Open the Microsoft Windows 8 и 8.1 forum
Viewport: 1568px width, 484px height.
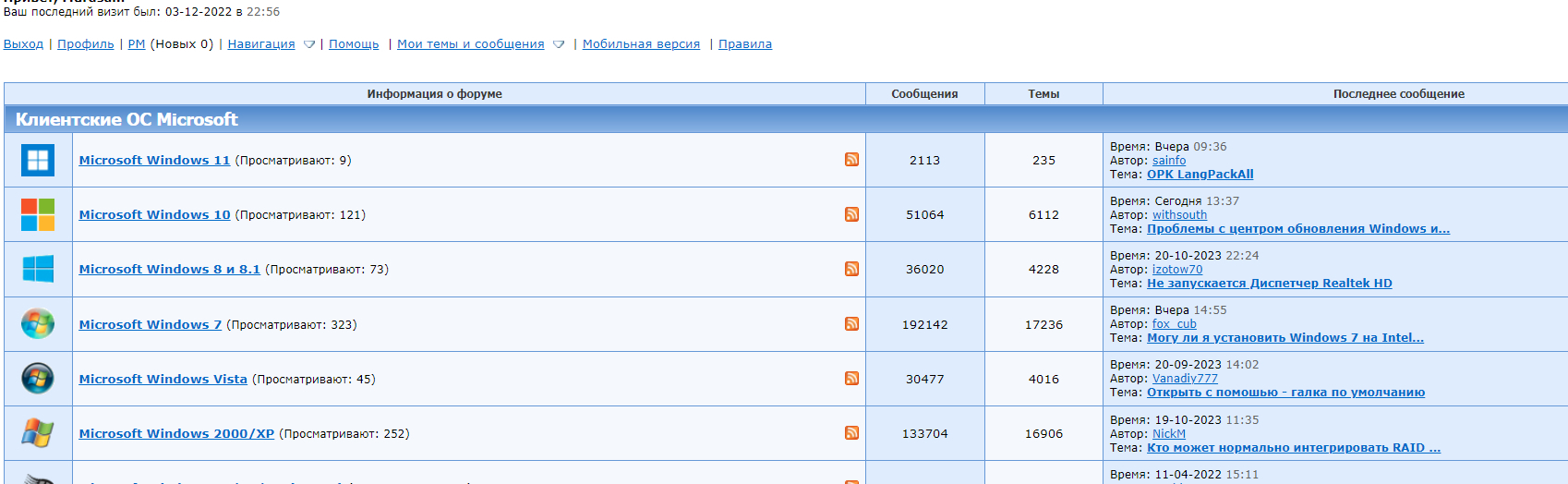click(170, 269)
